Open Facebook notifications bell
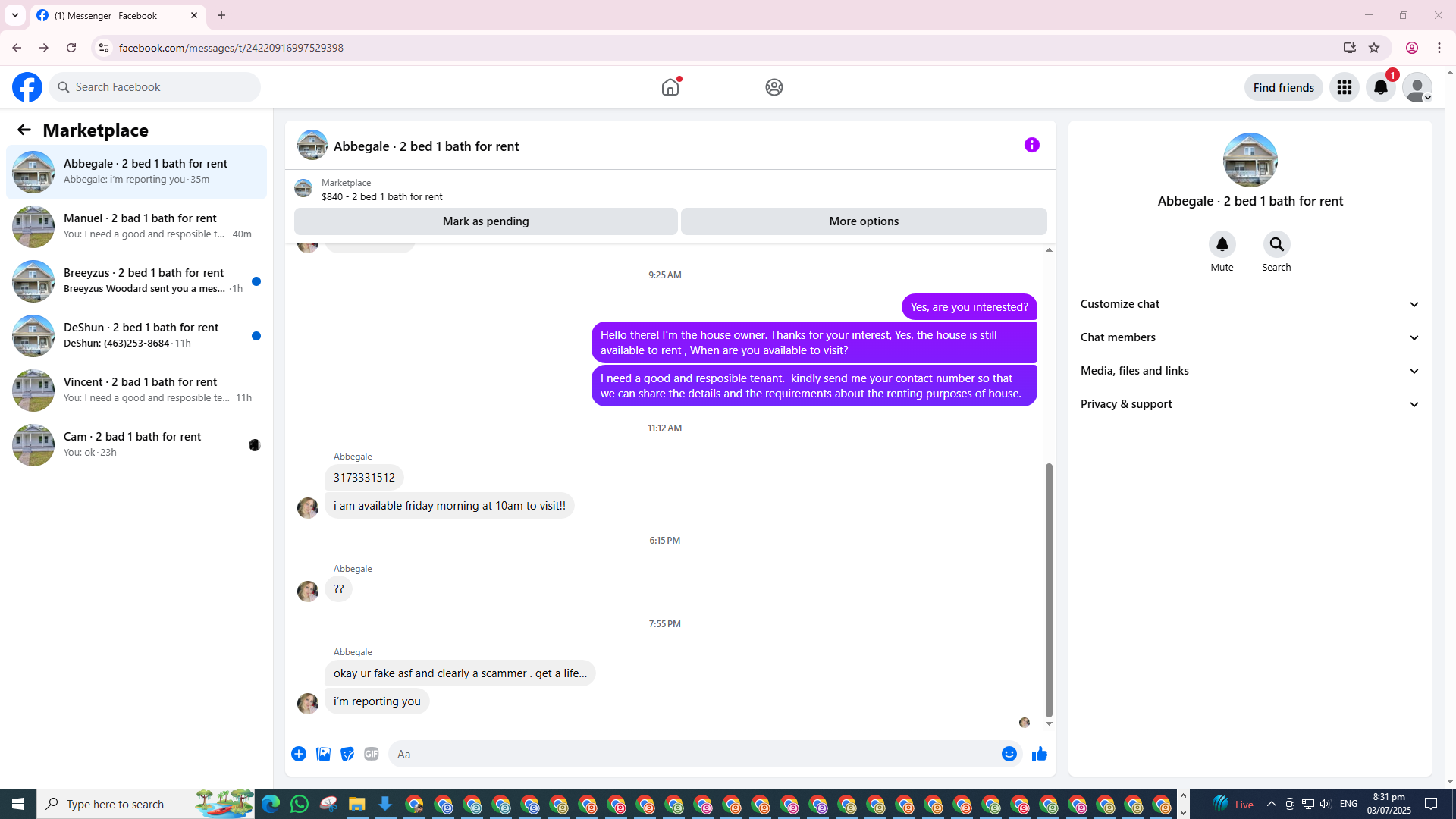This screenshot has height=819, width=1456. click(x=1380, y=87)
